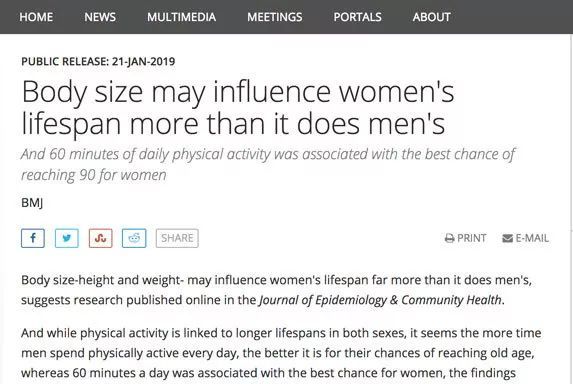Share article on Facebook
Screen dimensions: 573x384
click(x=33, y=238)
